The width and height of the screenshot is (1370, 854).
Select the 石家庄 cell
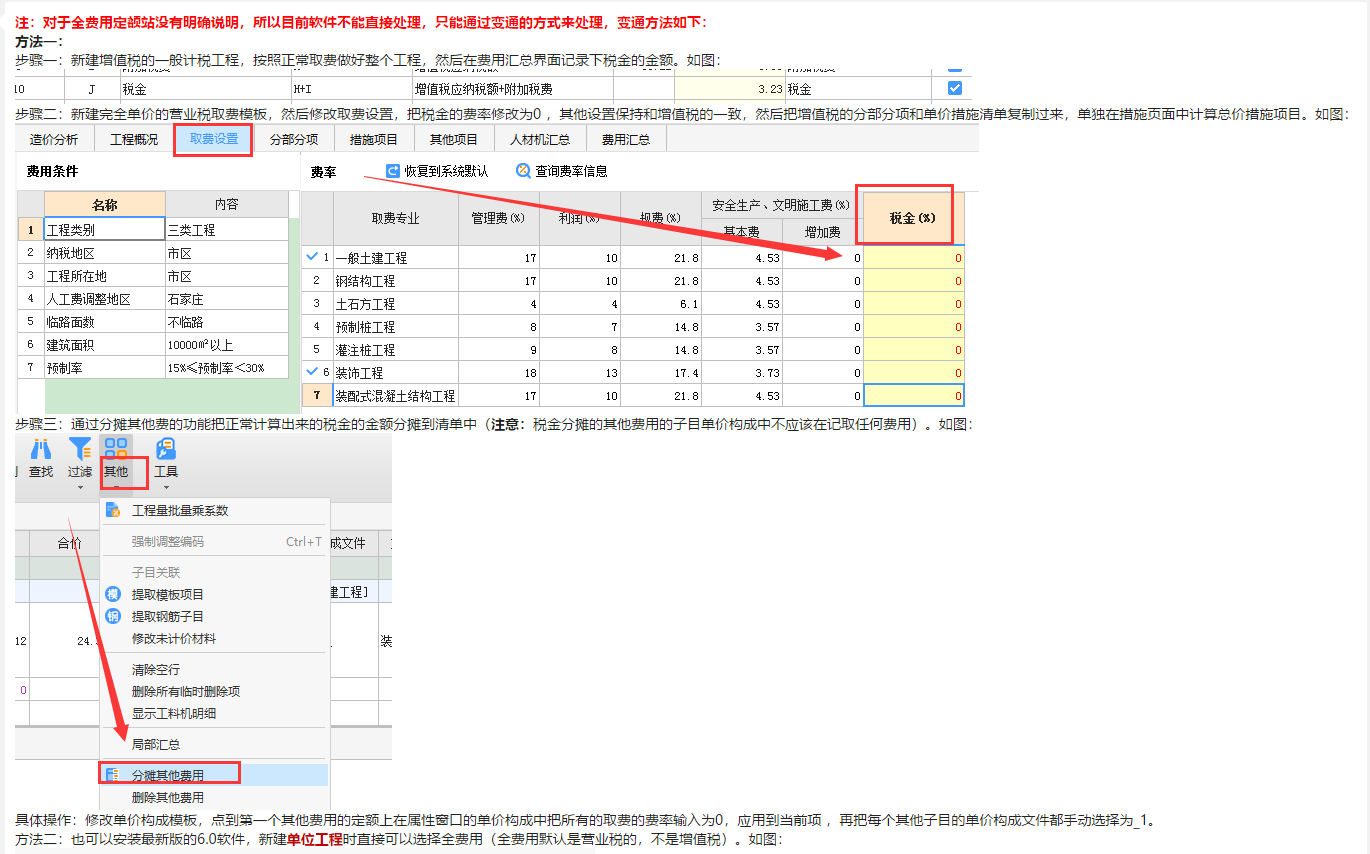click(x=227, y=298)
